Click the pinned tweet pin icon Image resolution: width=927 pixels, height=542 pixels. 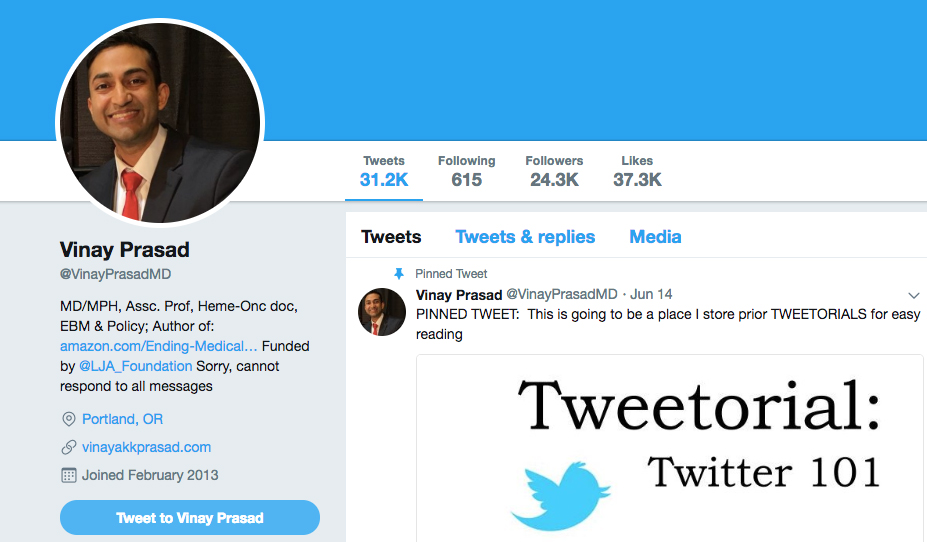point(399,274)
